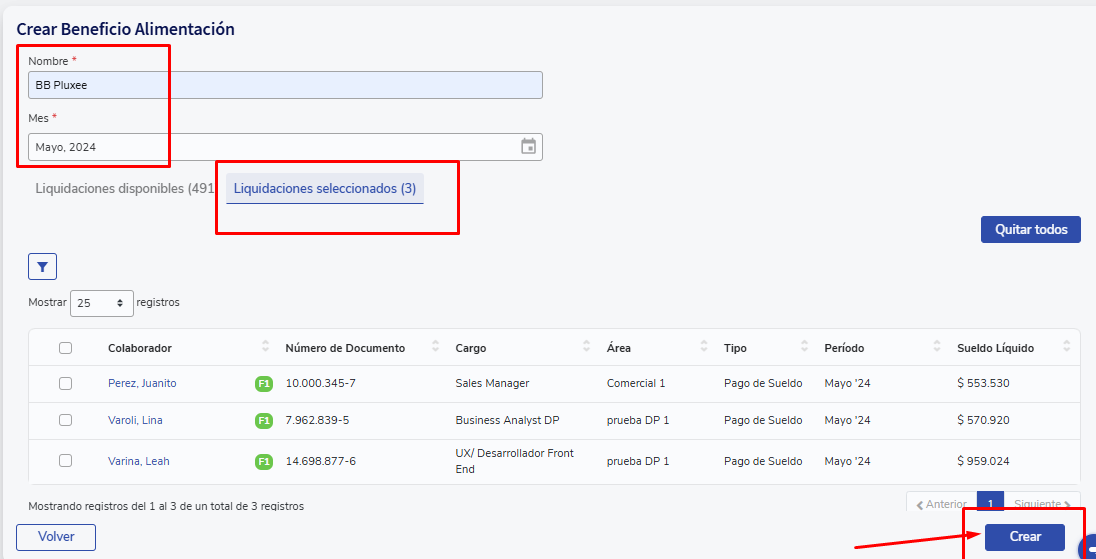Toggle the select-all checkbox in table header

(x=65, y=348)
